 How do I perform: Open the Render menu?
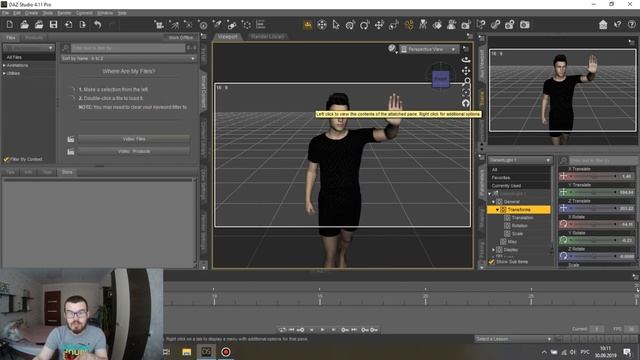(64, 13)
